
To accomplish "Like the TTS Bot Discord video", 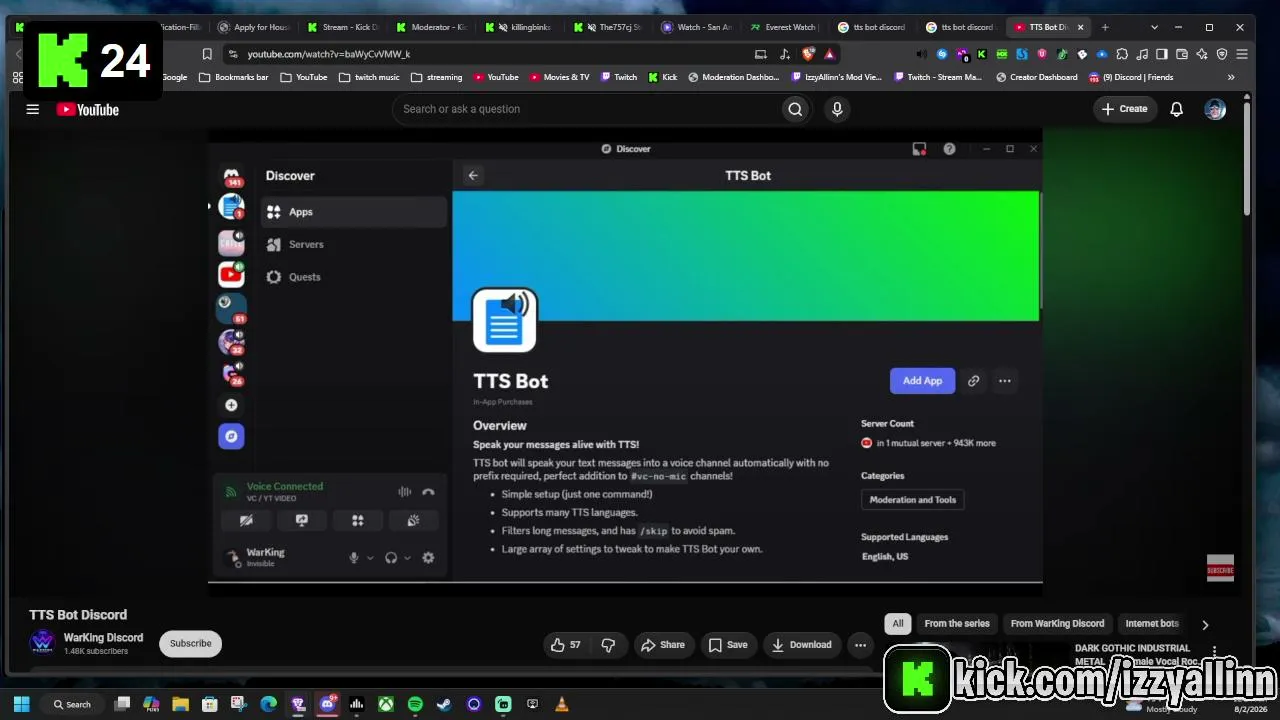I will pos(566,645).
